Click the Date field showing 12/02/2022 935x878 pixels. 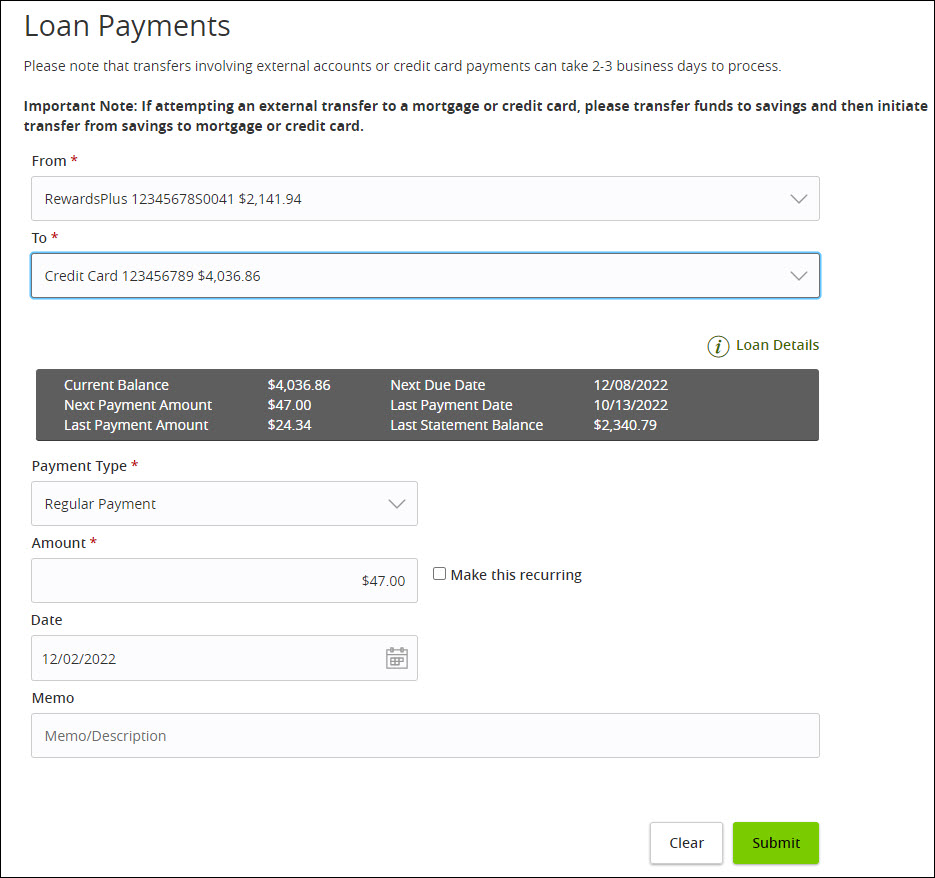pos(200,657)
